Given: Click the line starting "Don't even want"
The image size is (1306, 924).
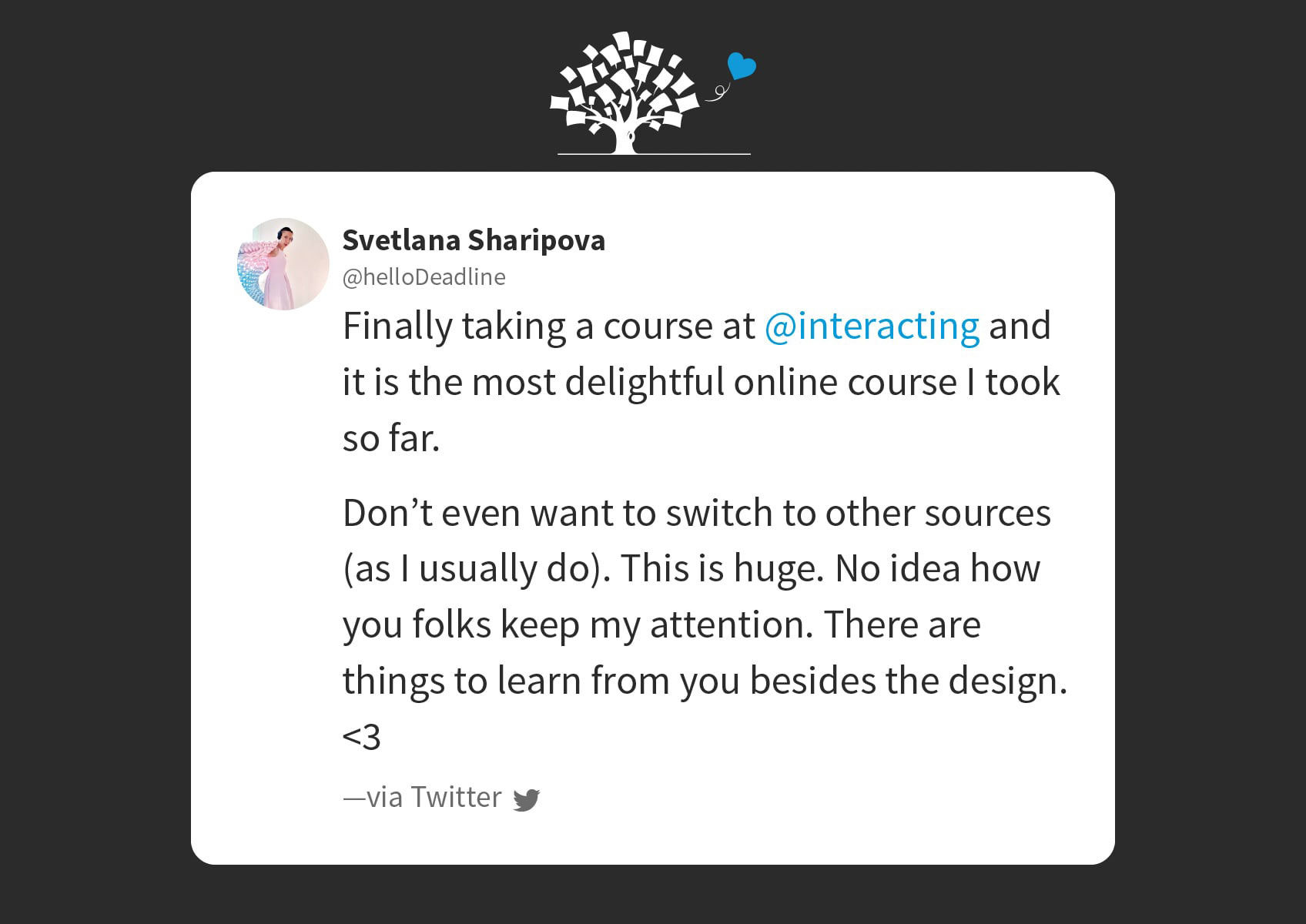Looking at the screenshot, I should point(697,513).
